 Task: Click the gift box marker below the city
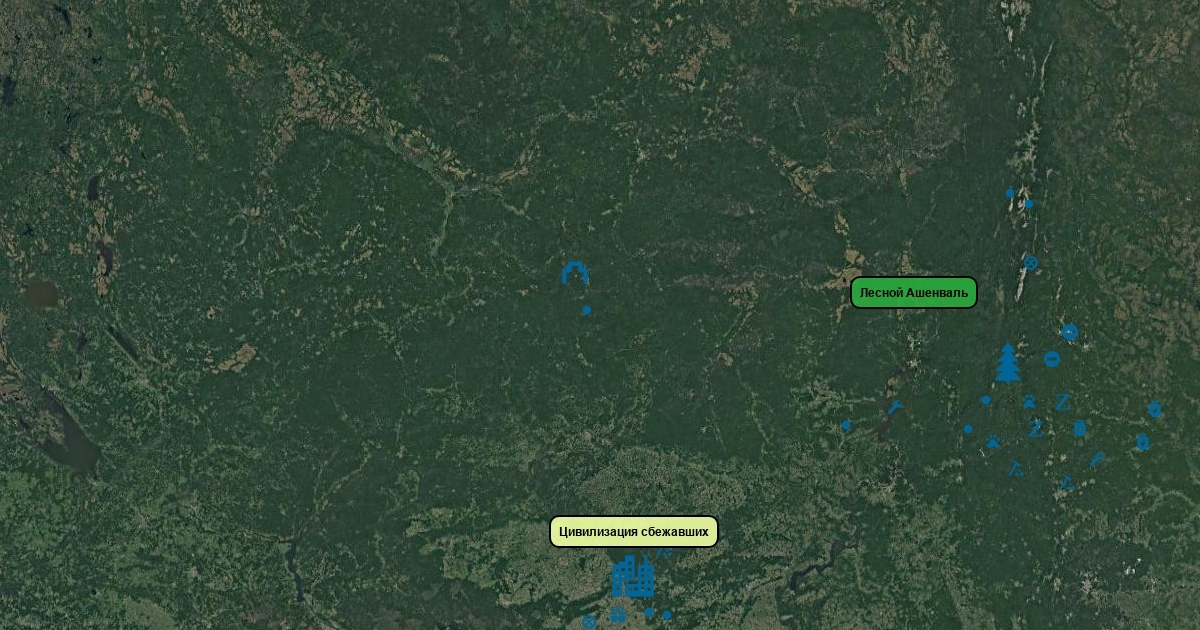click(618, 614)
